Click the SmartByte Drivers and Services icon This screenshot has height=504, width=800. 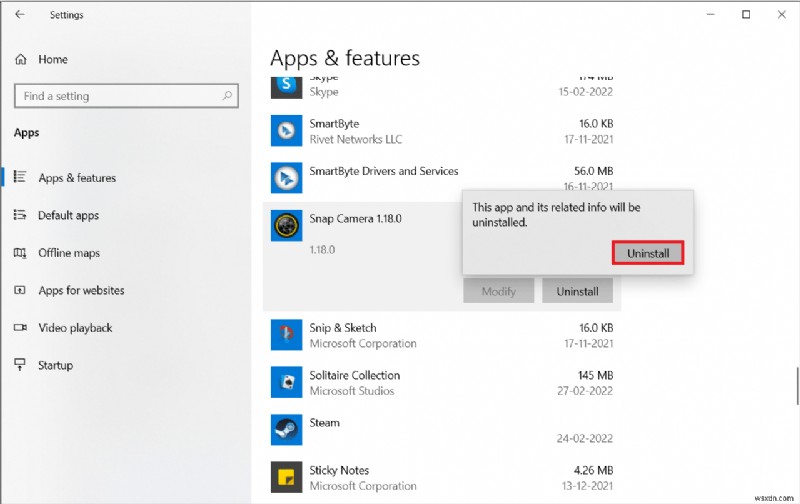tap(286, 178)
